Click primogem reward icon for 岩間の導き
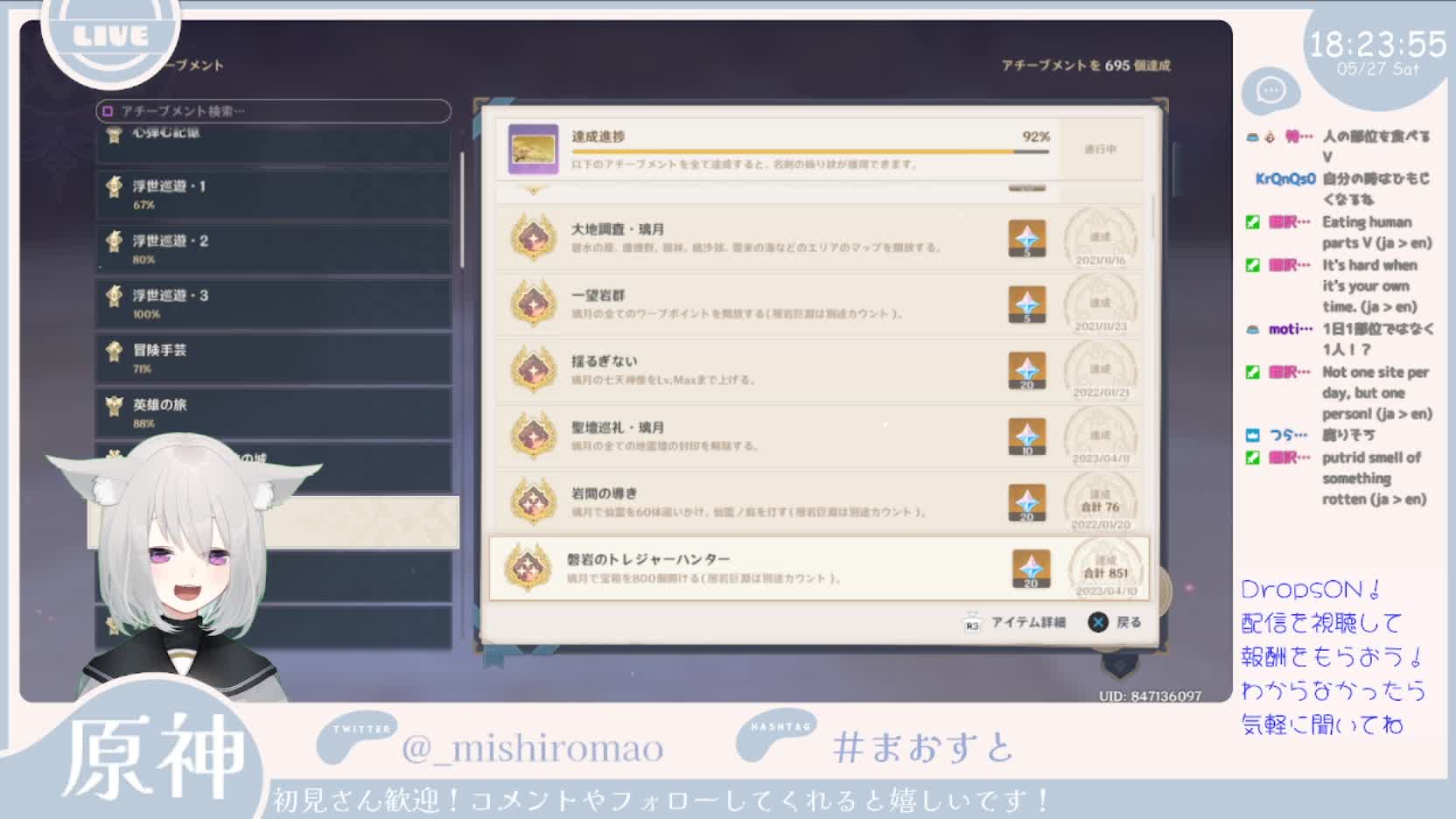The width and height of the screenshot is (1456, 819). pos(1027,502)
